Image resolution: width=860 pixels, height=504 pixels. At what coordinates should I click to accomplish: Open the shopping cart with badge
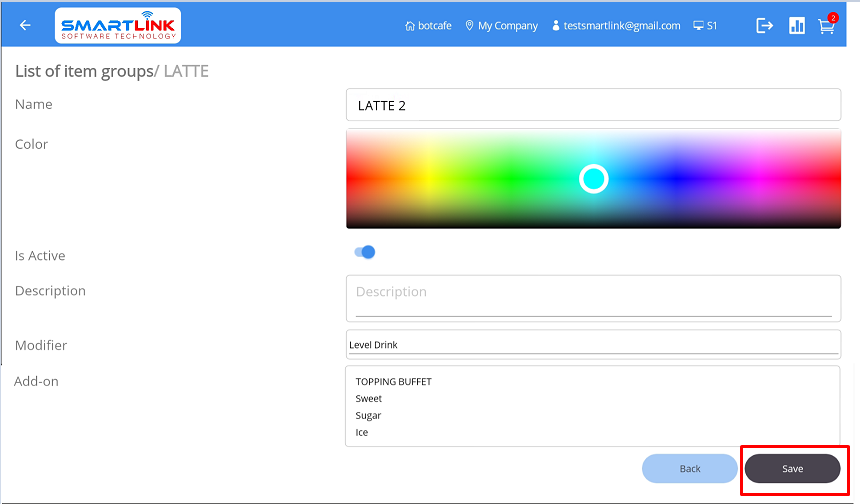tap(826, 26)
